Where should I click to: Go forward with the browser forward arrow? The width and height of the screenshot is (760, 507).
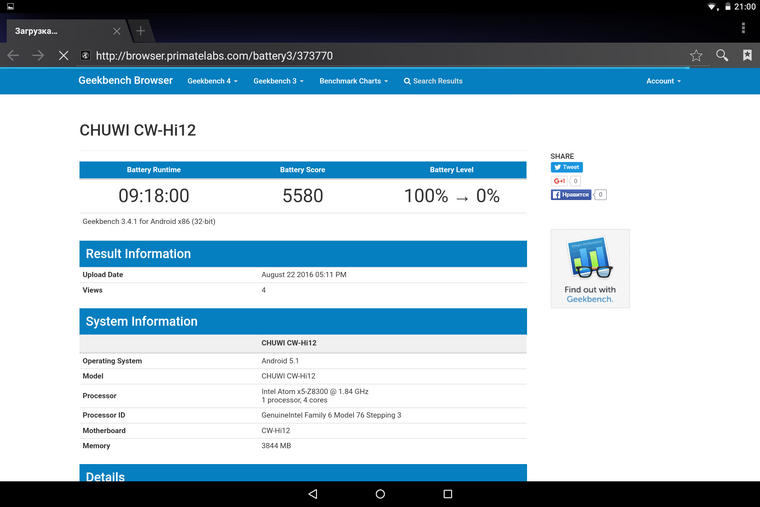point(38,55)
